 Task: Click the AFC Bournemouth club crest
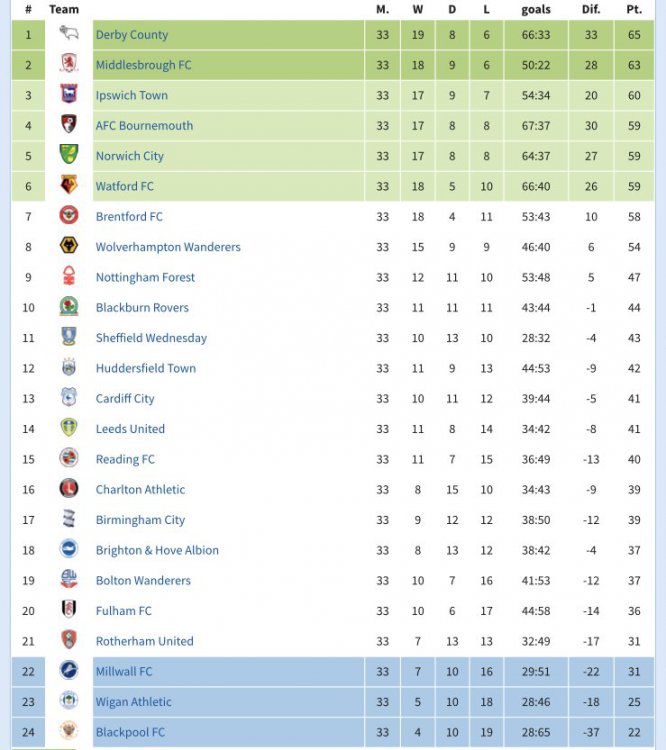click(x=68, y=125)
